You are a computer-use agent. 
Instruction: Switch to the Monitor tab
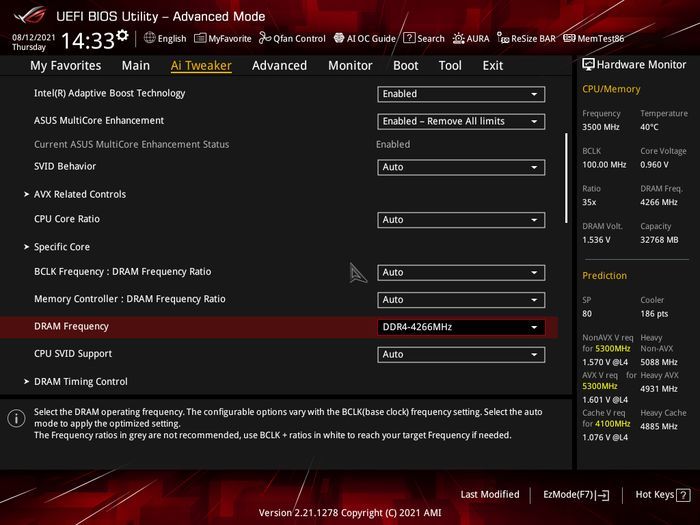tap(350, 66)
